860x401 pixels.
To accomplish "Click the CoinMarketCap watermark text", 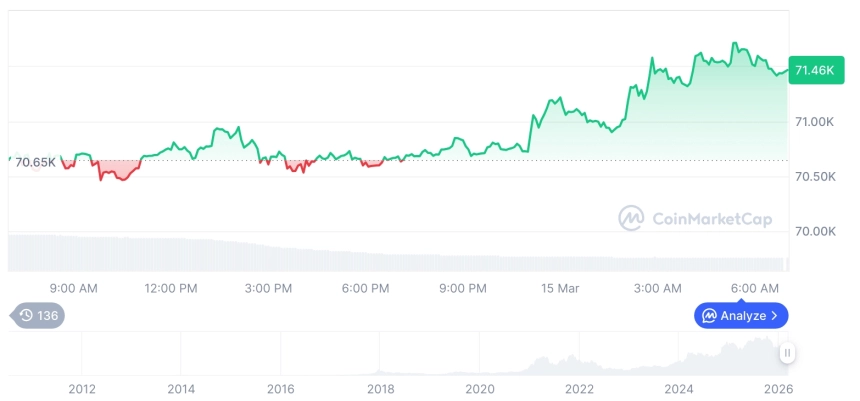I will coord(711,219).
